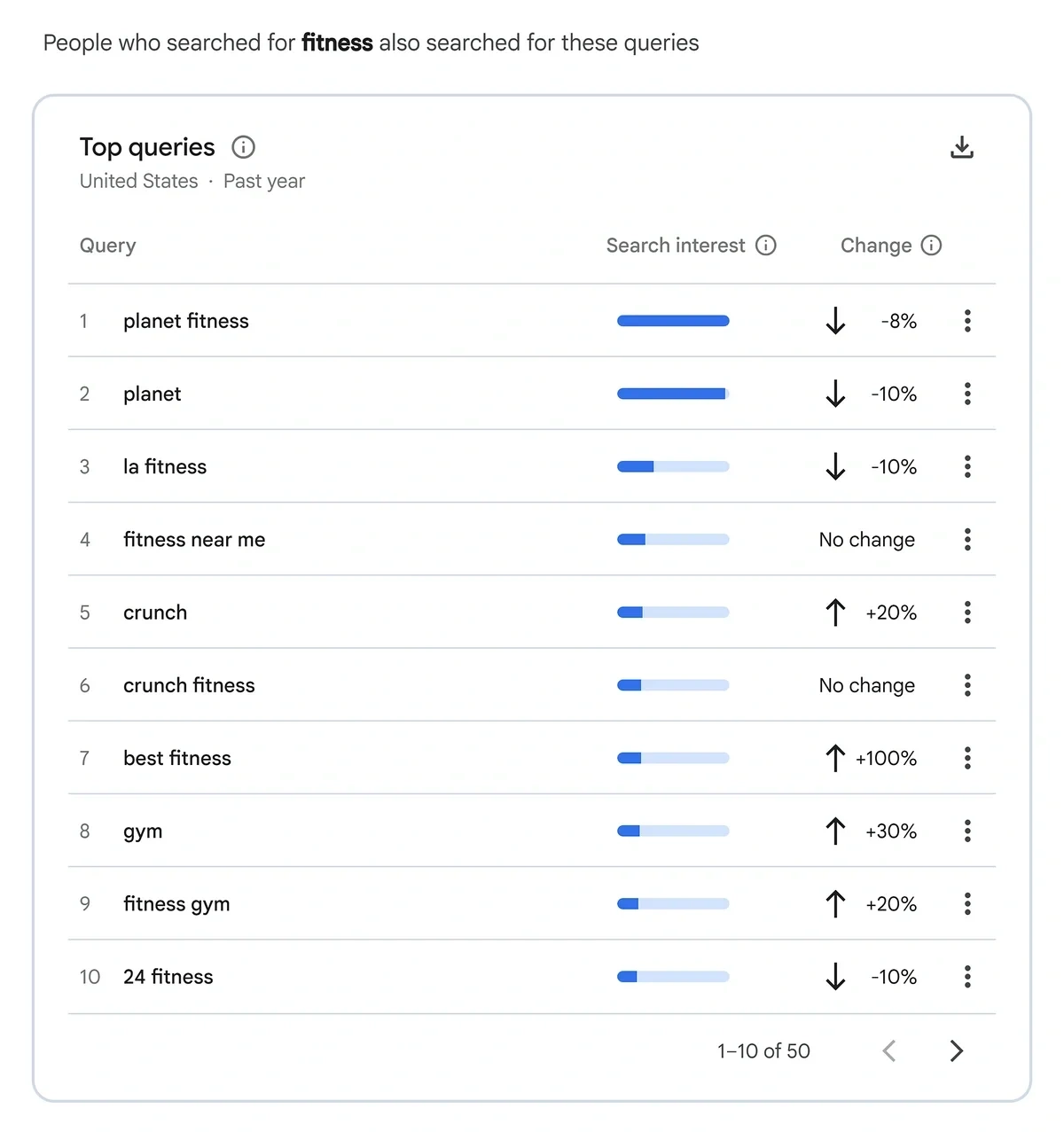This screenshot has width=1064, height=1132.
Task: Open more options for best fitness row
Action: [x=967, y=758]
